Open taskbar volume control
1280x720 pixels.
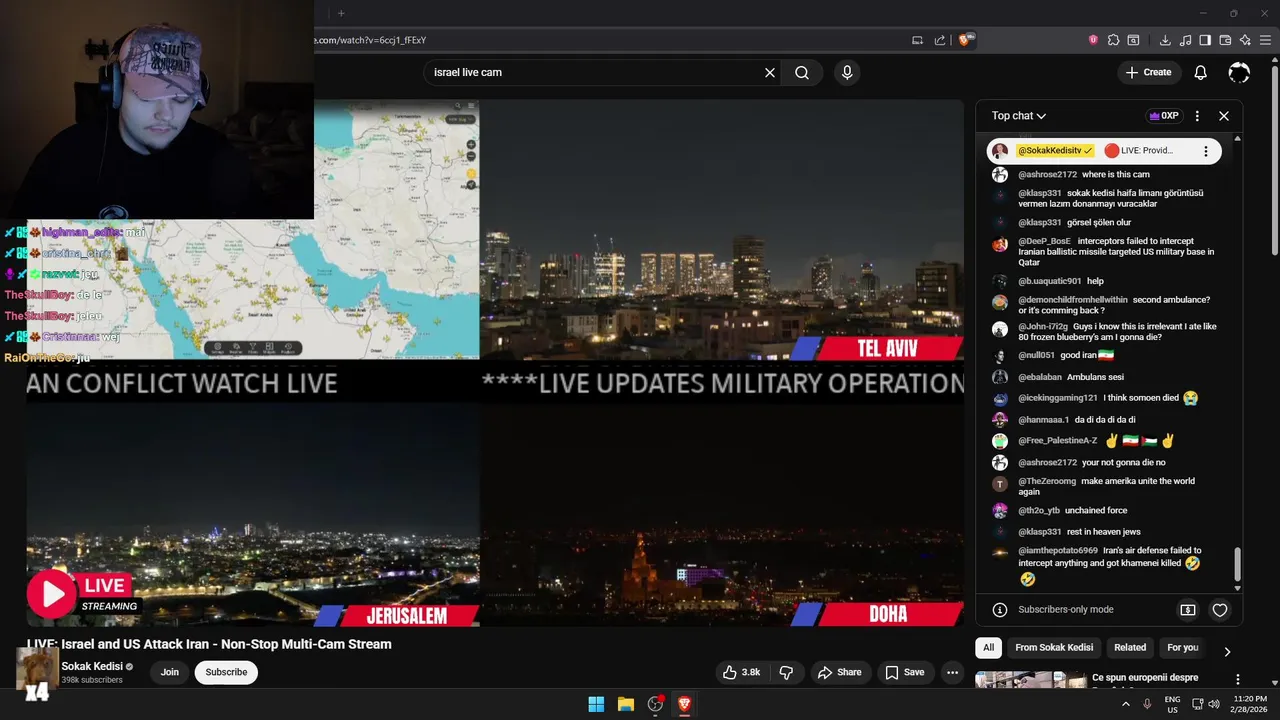tap(1214, 704)
